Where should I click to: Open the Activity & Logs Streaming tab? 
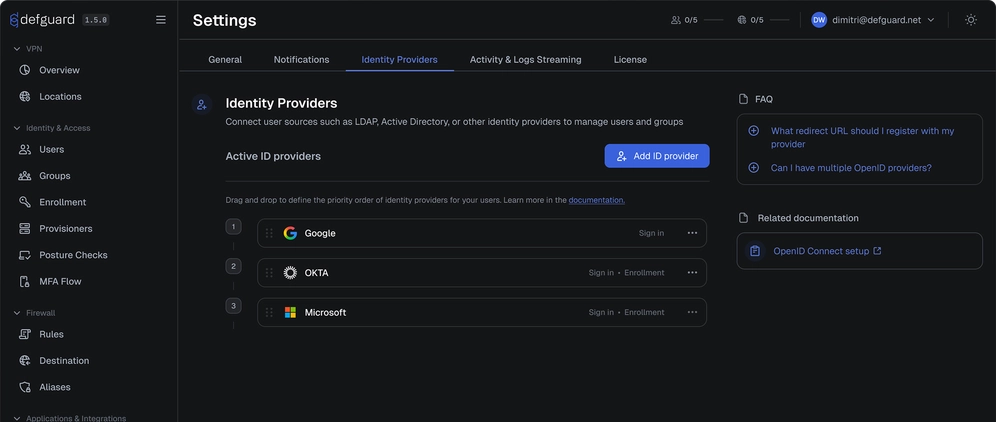click(525, 60)
